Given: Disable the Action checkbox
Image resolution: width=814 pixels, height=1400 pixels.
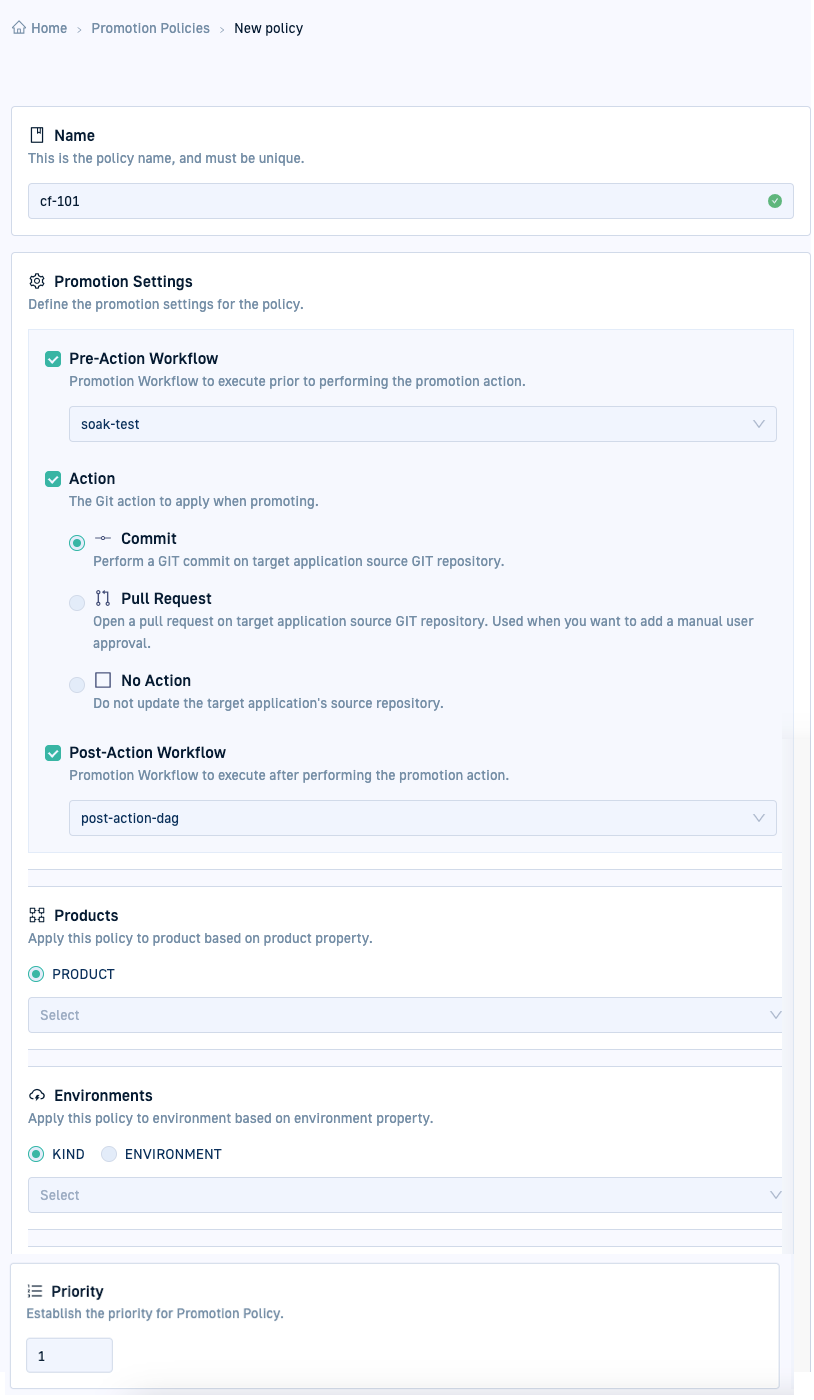Looking at the screenshot, I should pyautogui.click(x=54, y=479).
